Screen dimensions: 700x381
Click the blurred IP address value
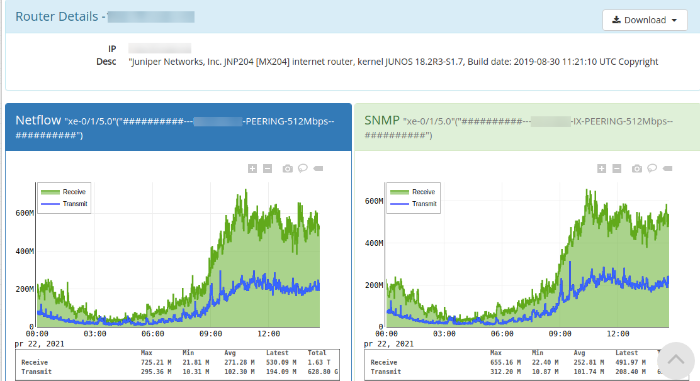159,48
